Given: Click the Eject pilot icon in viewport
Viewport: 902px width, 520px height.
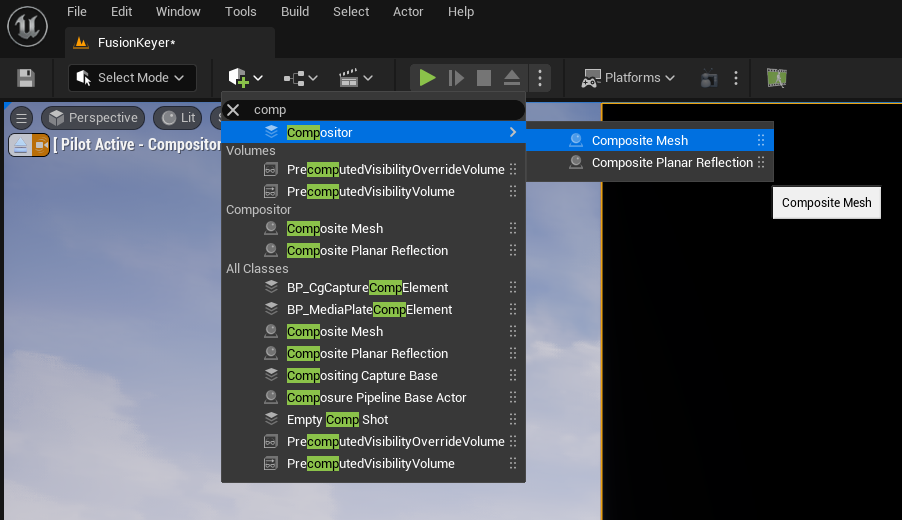Looking at the screenshot, I should 20,145.
